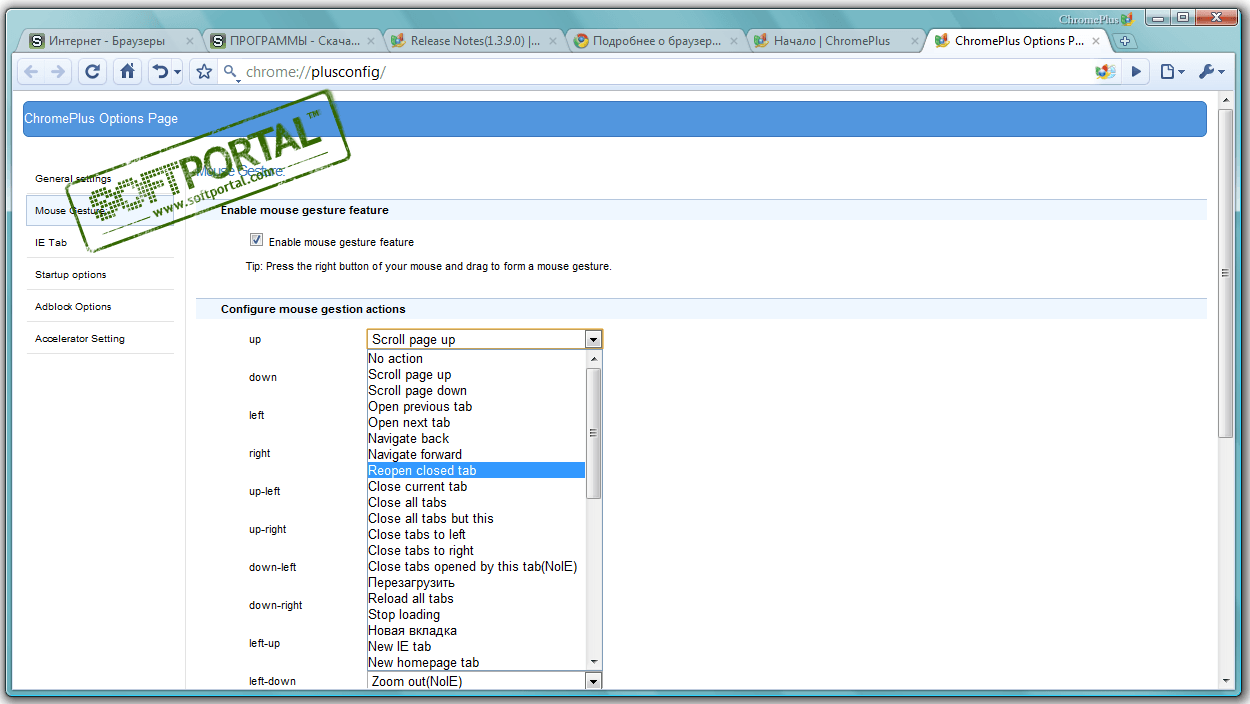The width and height of the screenshot is (1250, 704).
Task: Bookmark this page with star icon
Action: 204,72
